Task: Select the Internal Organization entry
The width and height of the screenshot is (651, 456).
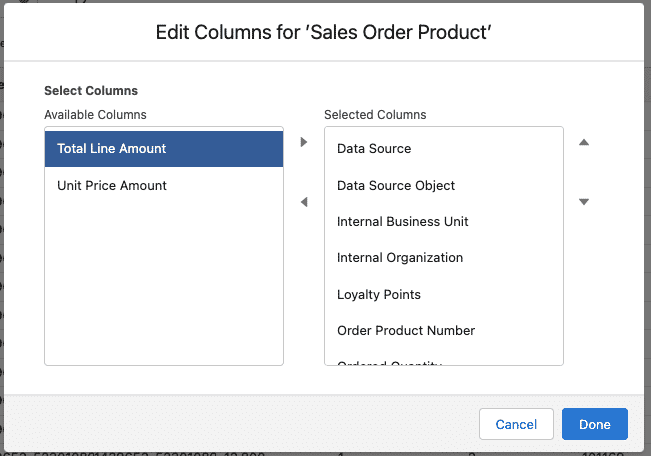Action: tap(400, 257)
